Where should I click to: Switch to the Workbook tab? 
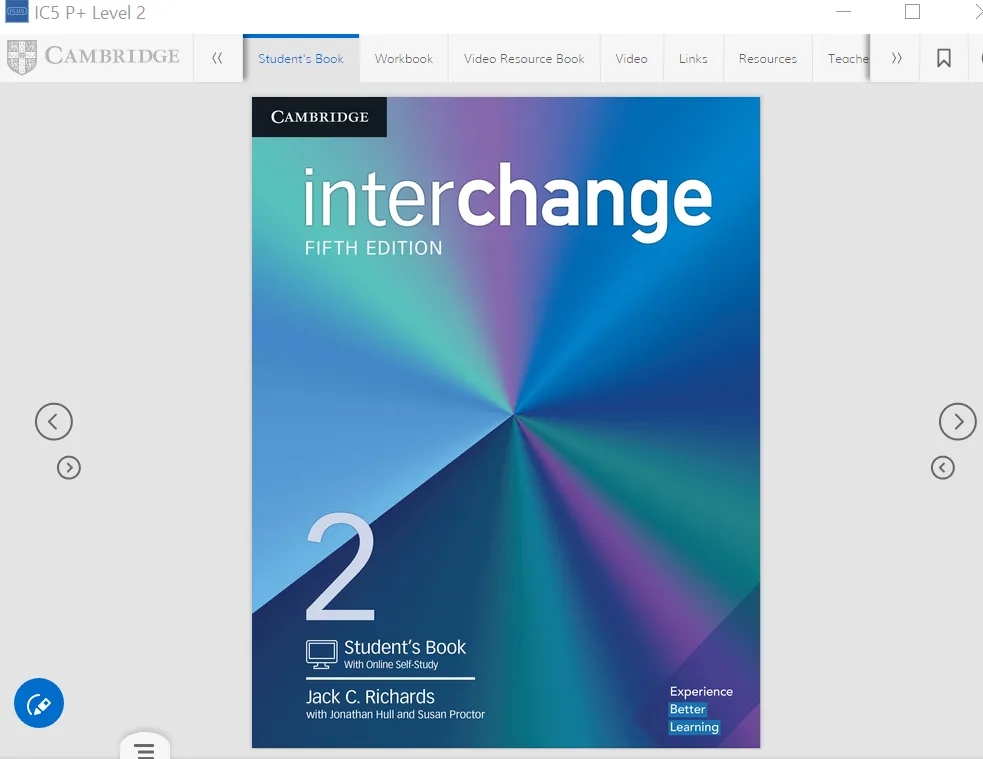point(404,58)
